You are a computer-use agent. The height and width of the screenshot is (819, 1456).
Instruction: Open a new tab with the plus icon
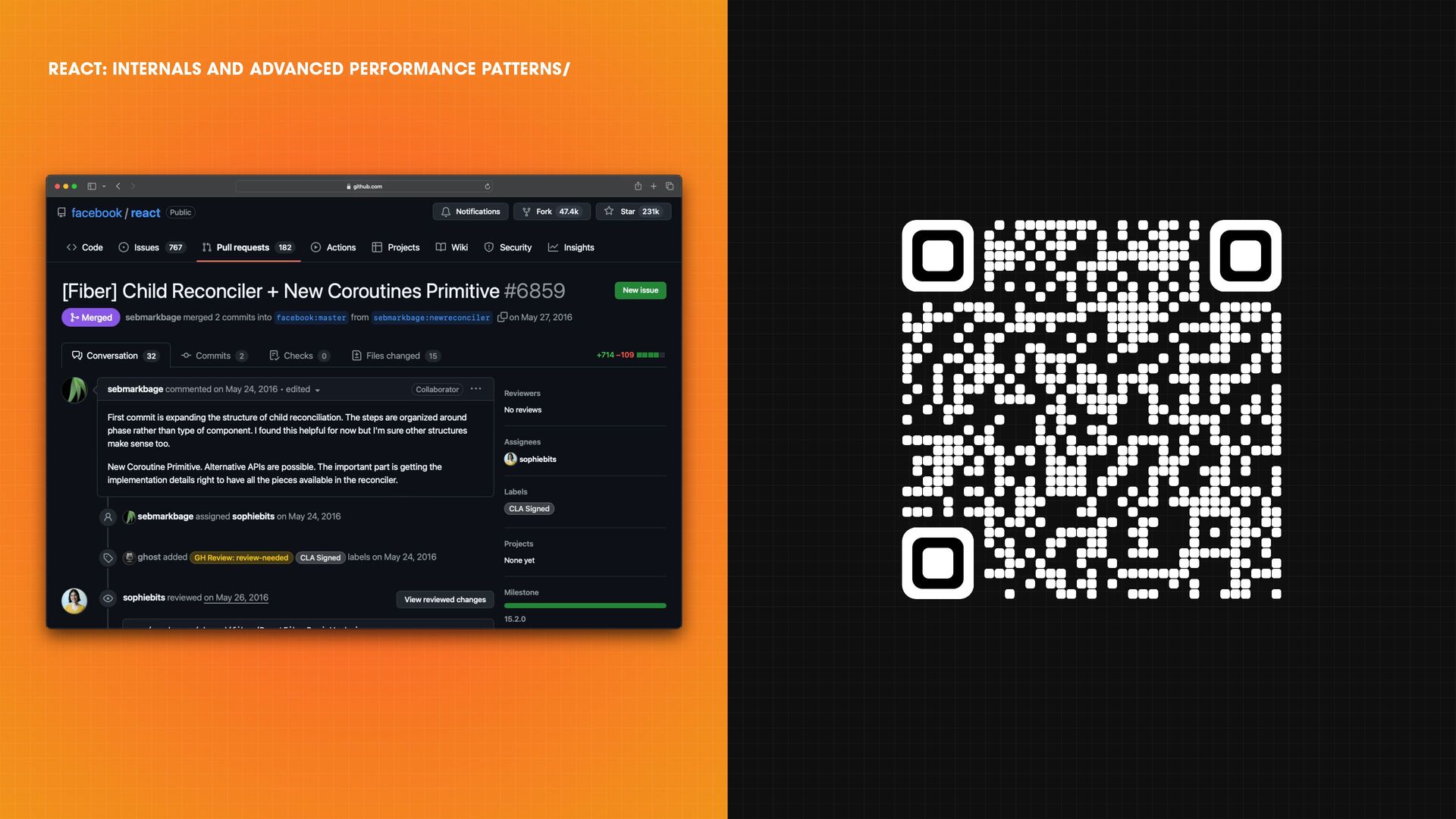point(654,187)
